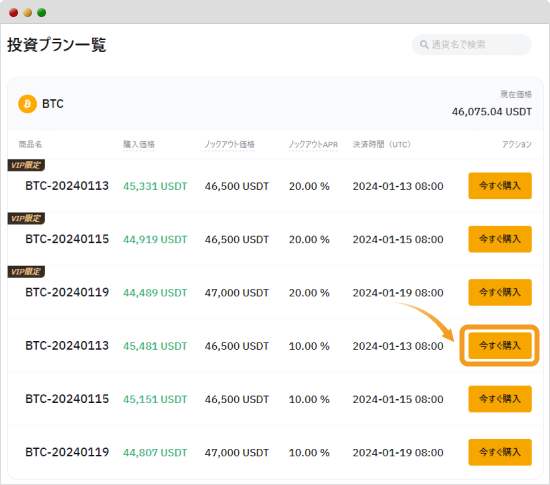Select BTC-20240119 in the VIP 20.00 % row
The image size is (550, 485).
[x=67, y=292]
